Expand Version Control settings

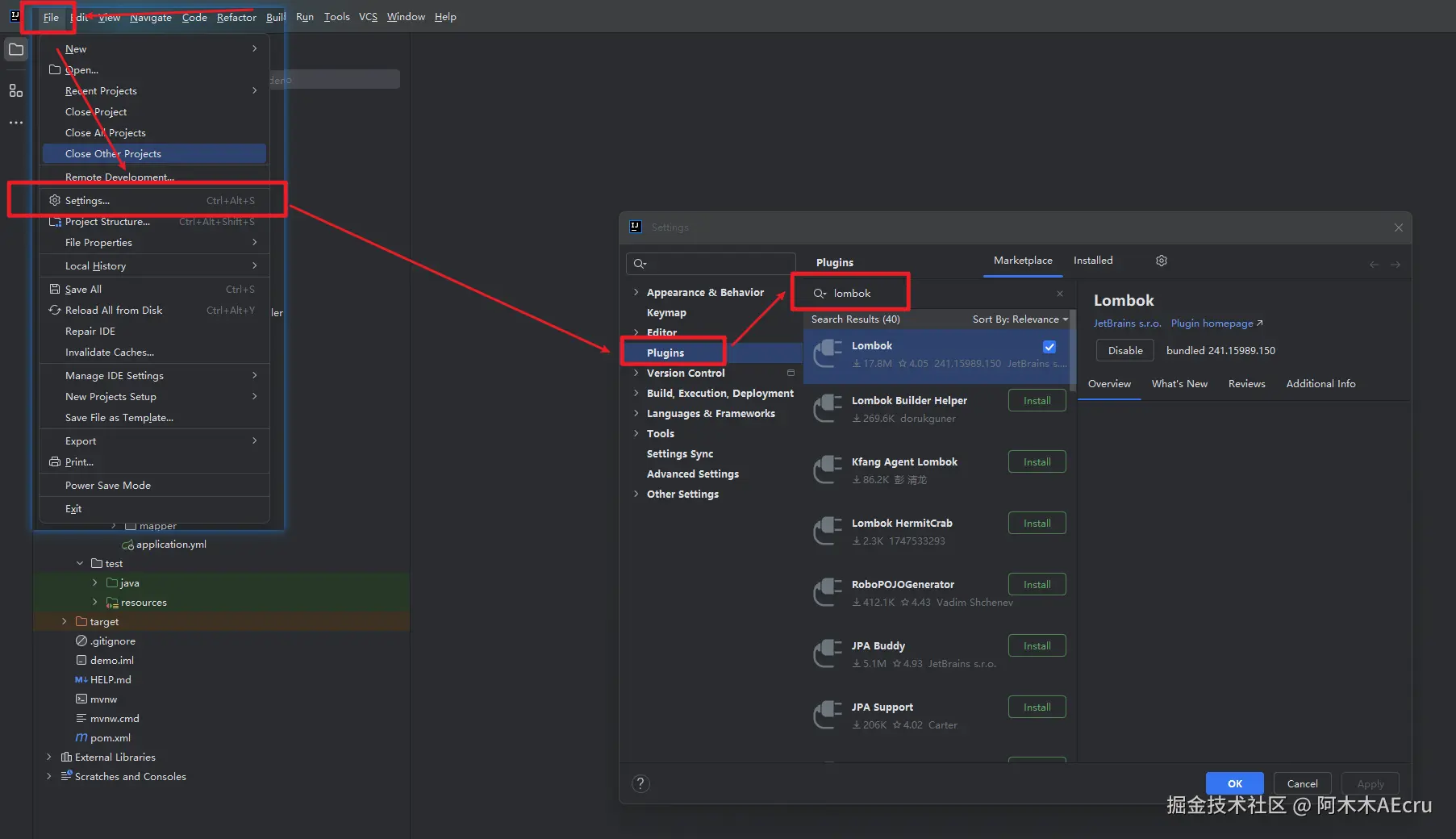click(636, 373)
